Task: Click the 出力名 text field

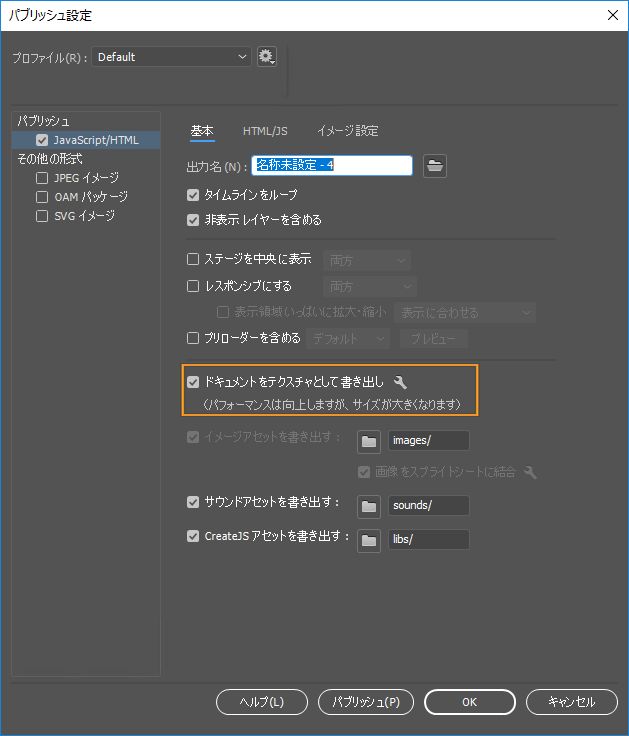Action: click(332, 166)
